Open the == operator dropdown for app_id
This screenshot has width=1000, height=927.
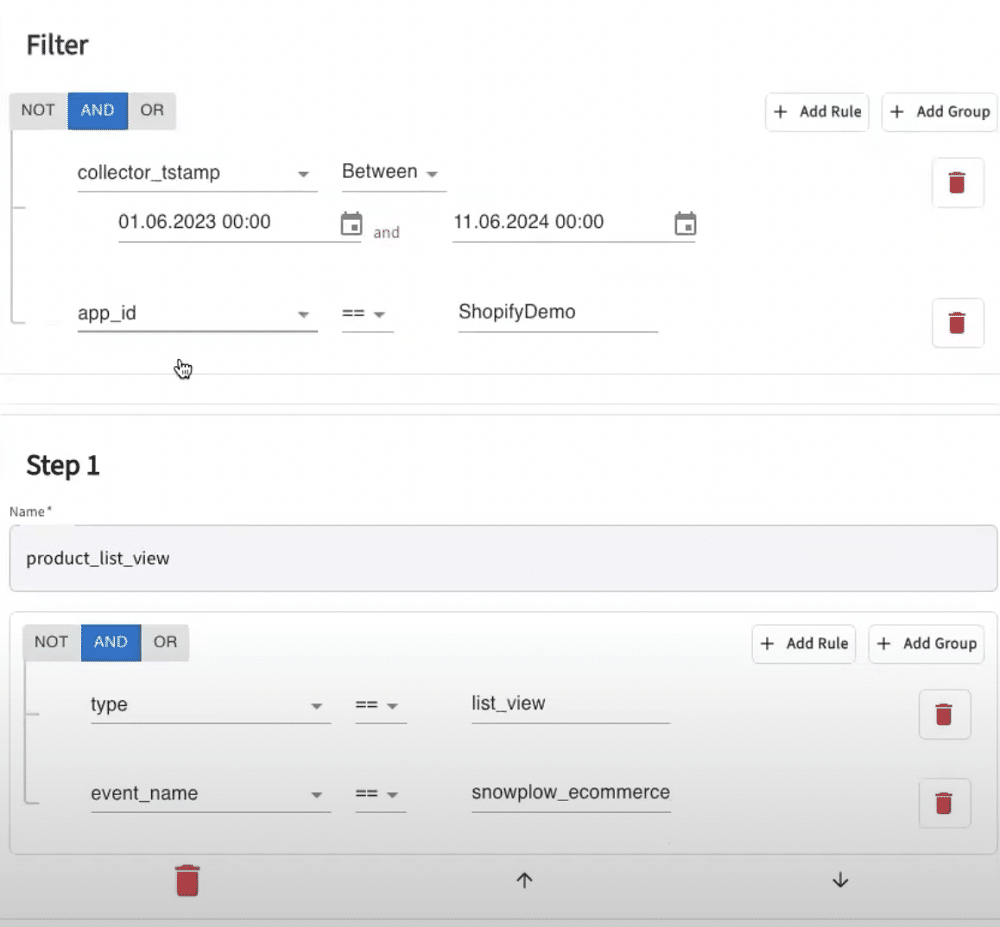tap(367, 314)
